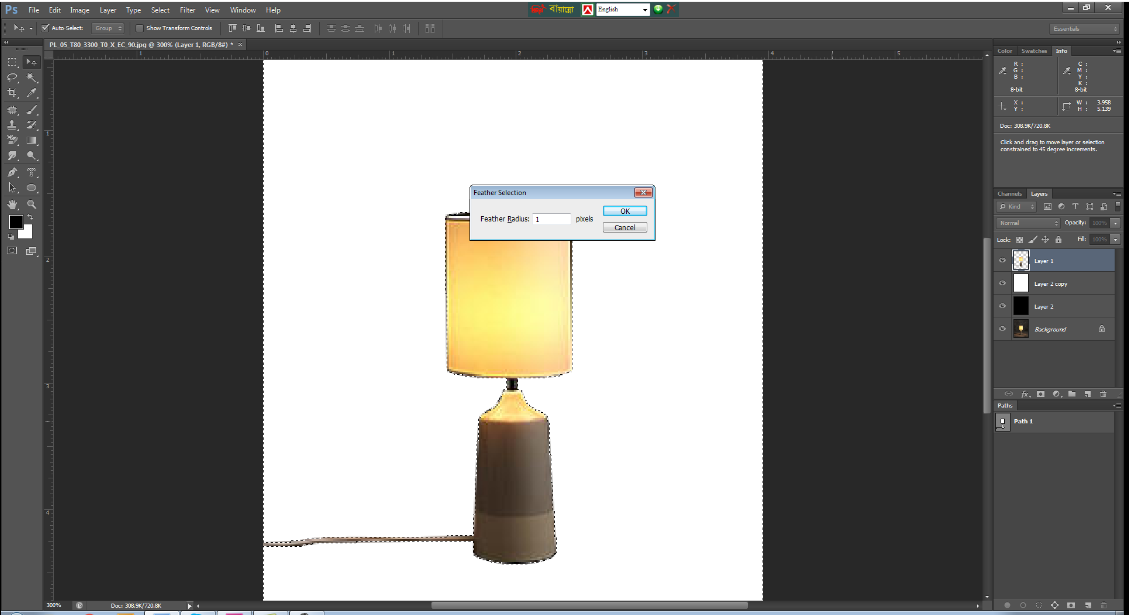Open the Opacity dropdown arrow

[x=1115, y=222]
